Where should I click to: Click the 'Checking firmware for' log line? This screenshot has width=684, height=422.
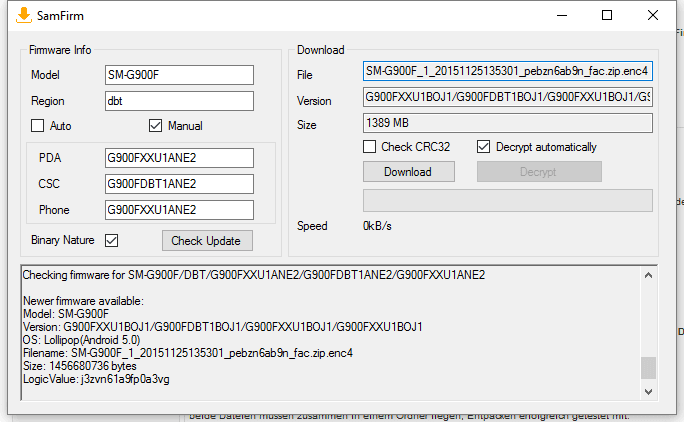click(x=254, y=275)
